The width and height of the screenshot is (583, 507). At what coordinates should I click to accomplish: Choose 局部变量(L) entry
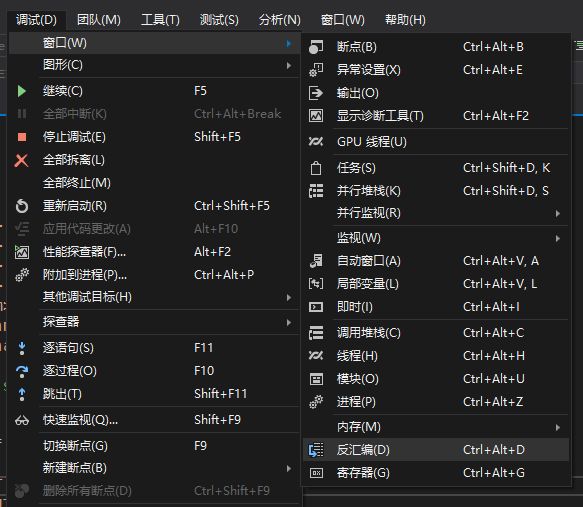pyautogui.click(x=436, y=284)
